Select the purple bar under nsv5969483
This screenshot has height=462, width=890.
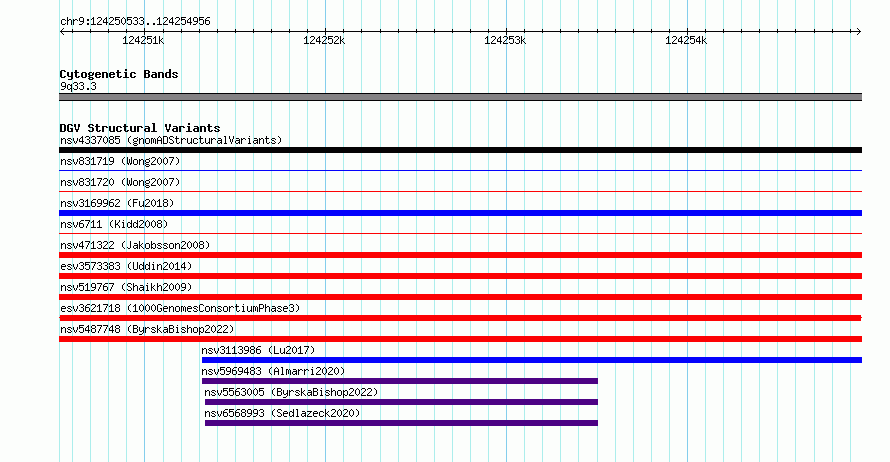click(x=400, y=381)
